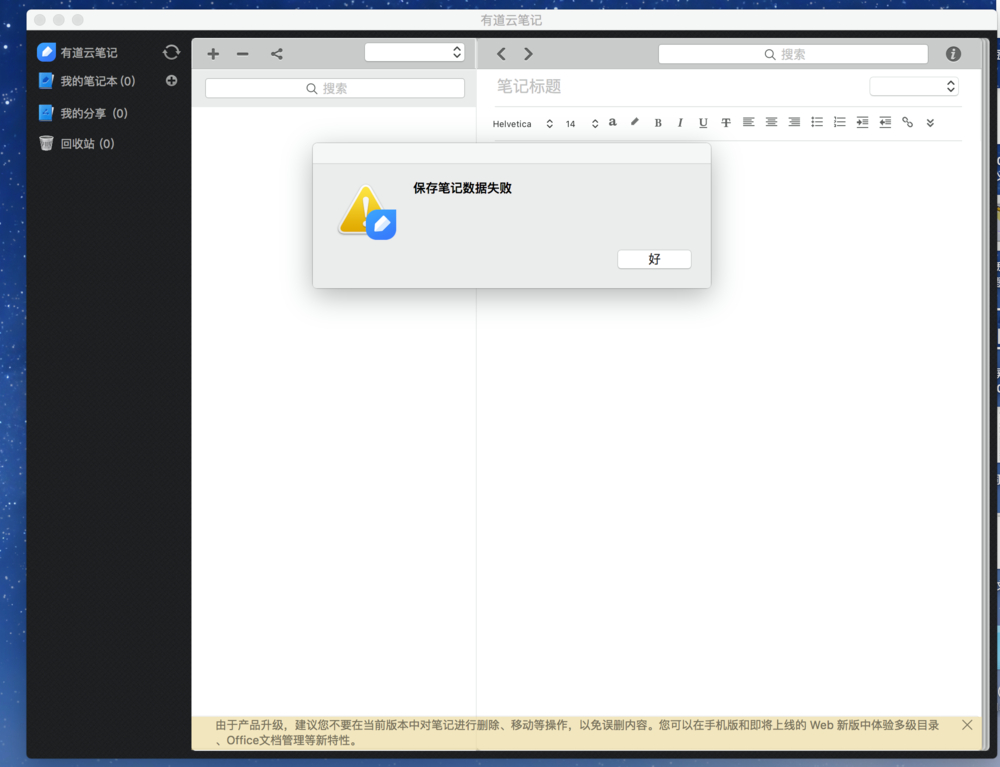Image resolution: width=1000 pixels, height=767 pixels.
Task: Go back with the left chevron
Action: [x=501, y=54]
